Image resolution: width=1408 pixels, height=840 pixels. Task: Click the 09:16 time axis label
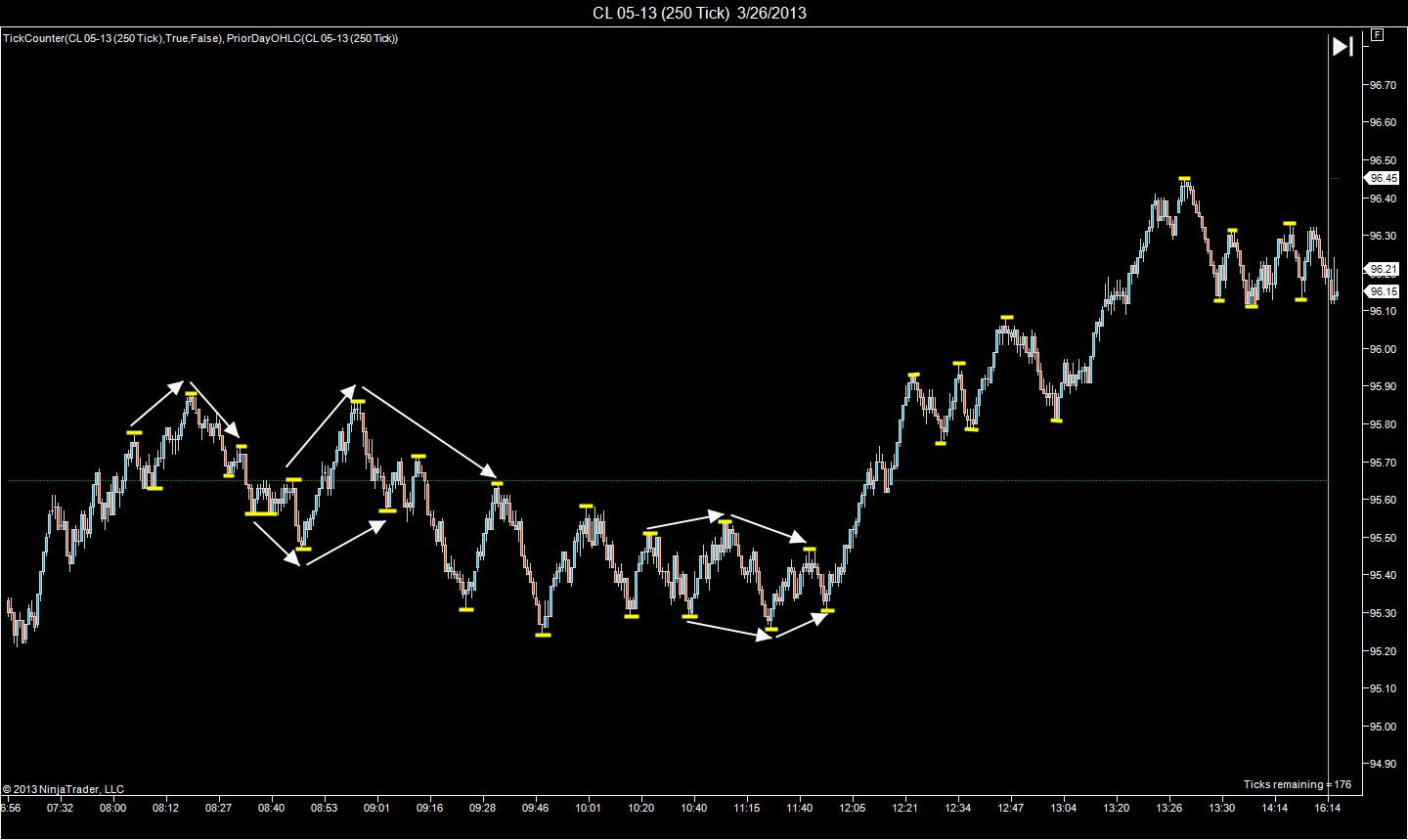point(430,809)
